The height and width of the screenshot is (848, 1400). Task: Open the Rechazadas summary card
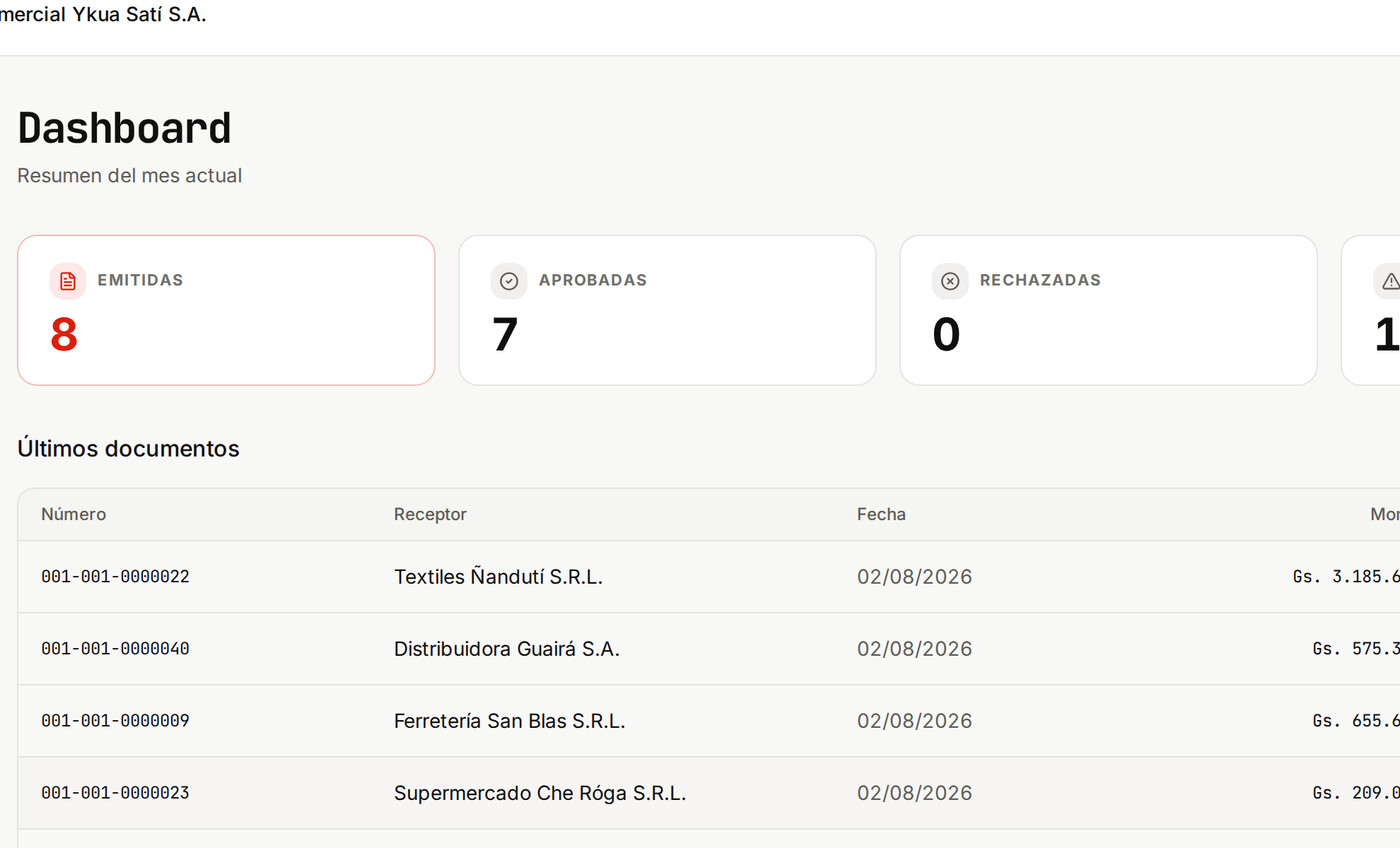click(x=1108, y=310)
